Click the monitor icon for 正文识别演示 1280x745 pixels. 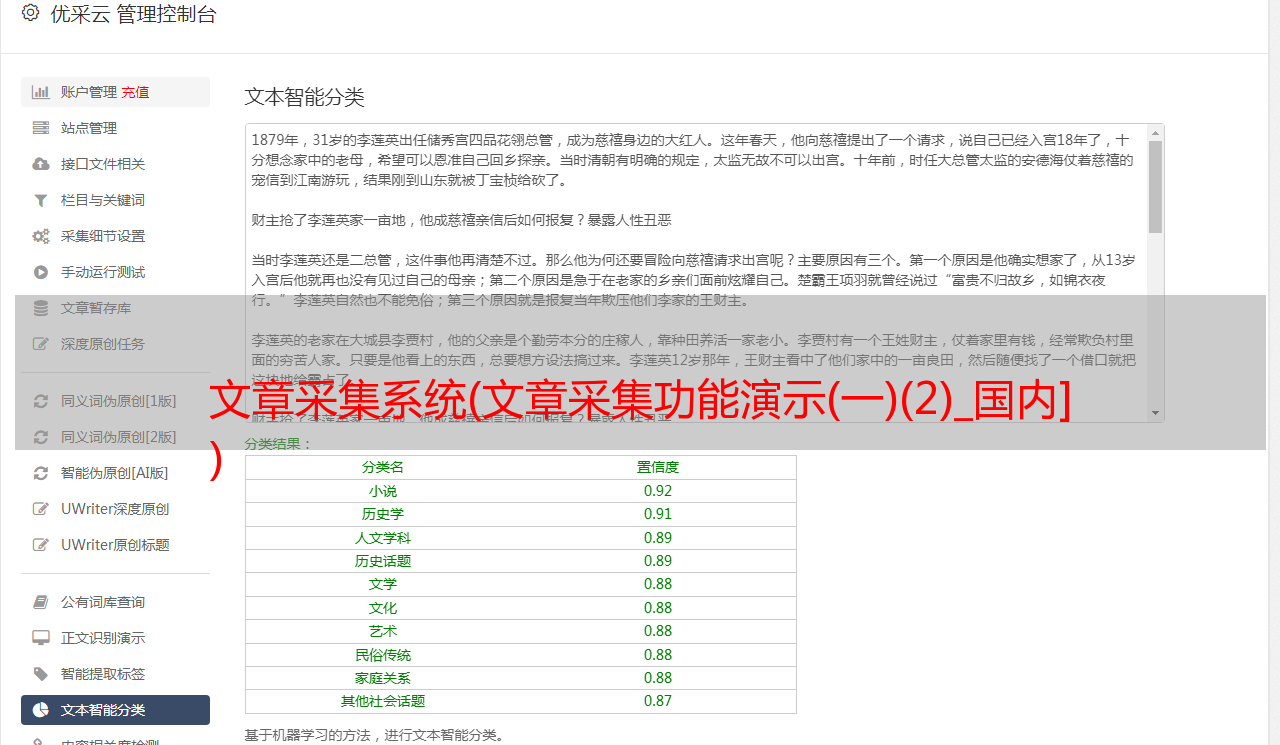point(41,638)
